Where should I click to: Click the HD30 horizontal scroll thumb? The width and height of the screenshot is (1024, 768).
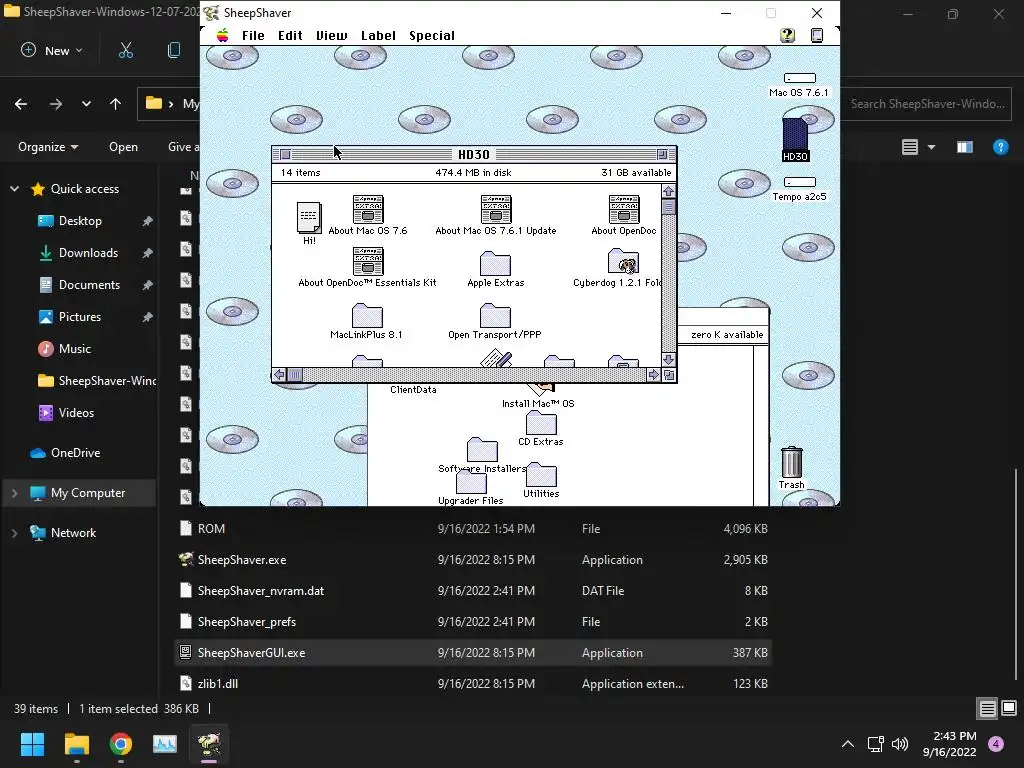295,375
